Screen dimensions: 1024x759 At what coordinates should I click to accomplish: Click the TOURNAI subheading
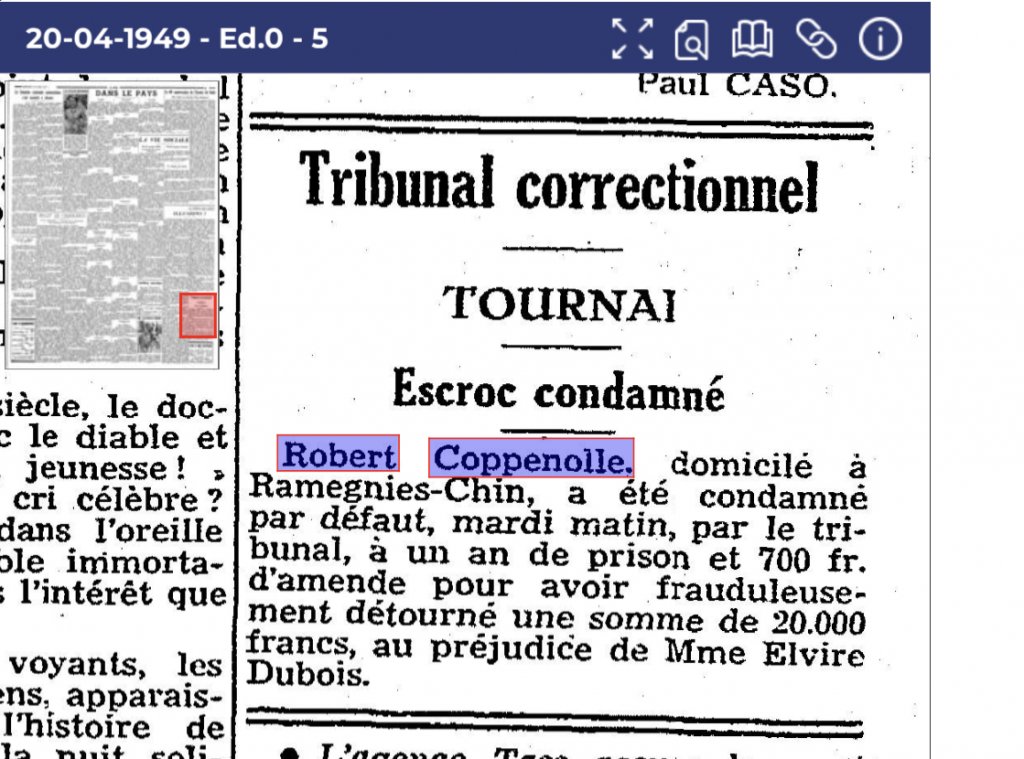[x=560, y=303]
